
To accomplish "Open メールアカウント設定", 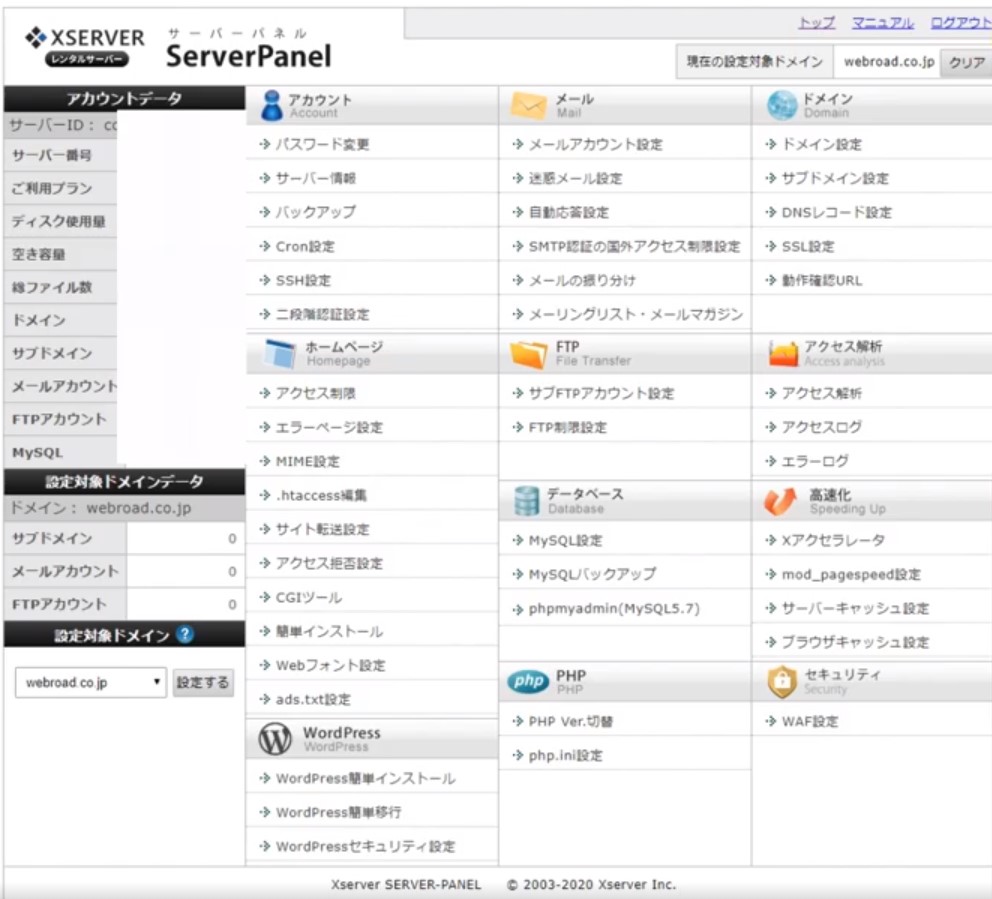I will 595,144.
